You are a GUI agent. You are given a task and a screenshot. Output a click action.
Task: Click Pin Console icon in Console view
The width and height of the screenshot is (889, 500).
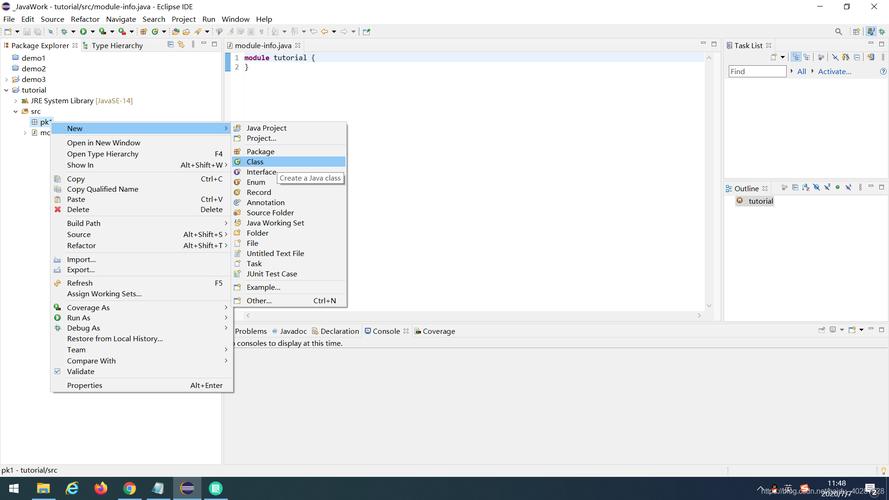pos(822,329)
